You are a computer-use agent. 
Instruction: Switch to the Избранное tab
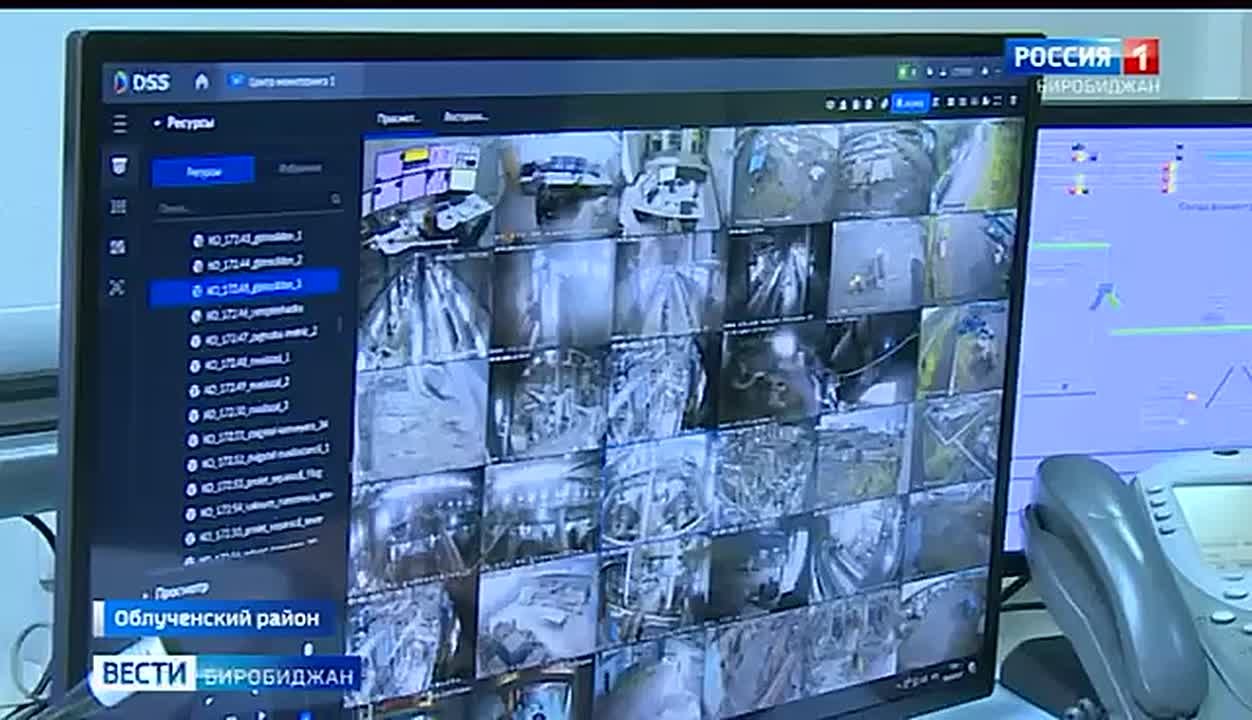coord(299,169)
